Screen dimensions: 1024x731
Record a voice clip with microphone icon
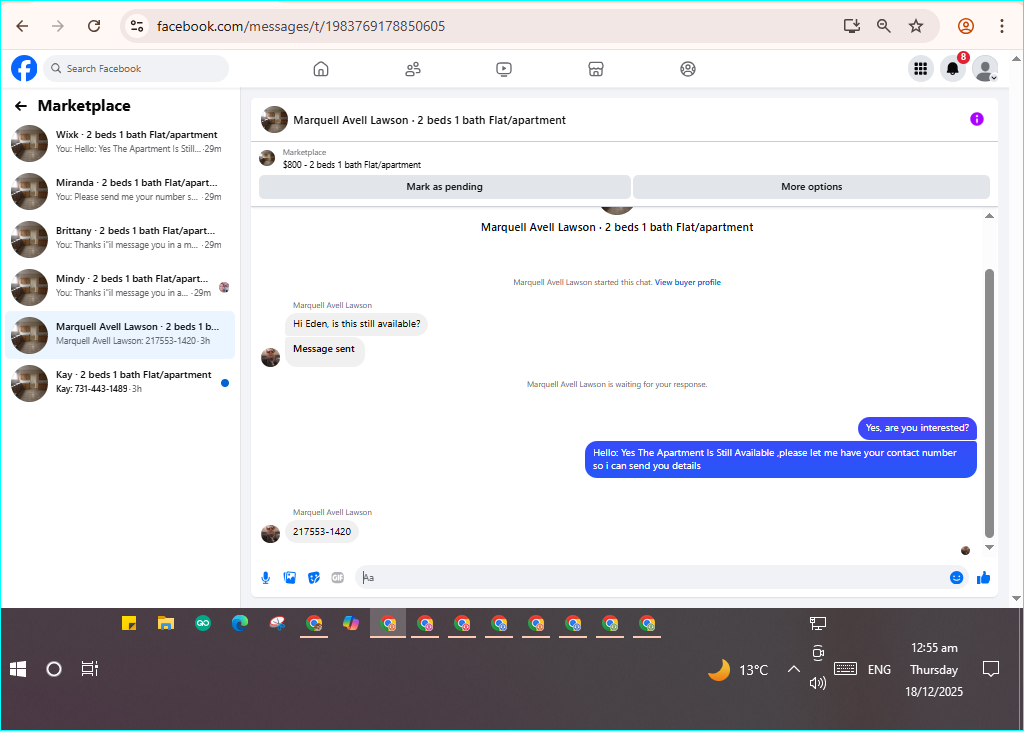[x=266, y=577]
